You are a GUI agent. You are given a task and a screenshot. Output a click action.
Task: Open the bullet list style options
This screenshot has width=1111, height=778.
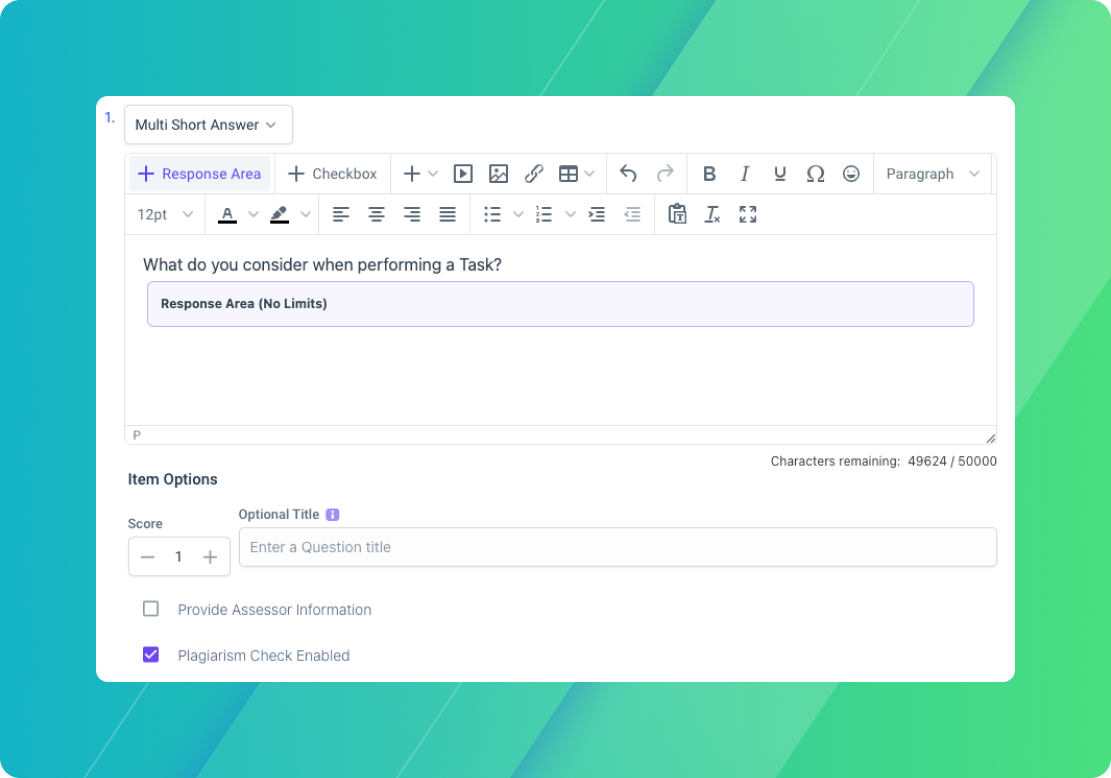click(517, 214)
